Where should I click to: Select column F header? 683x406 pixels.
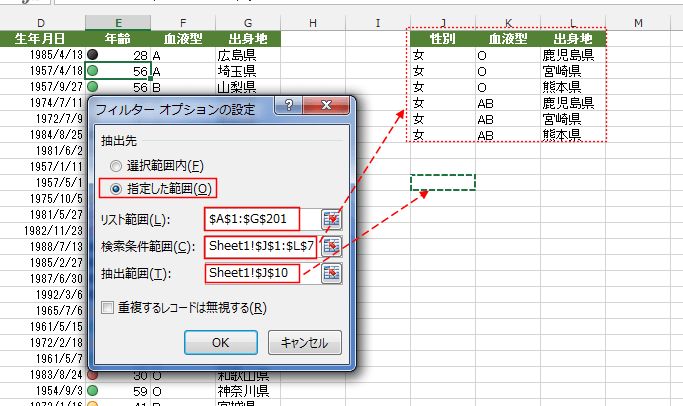click(x=183, y=23)
